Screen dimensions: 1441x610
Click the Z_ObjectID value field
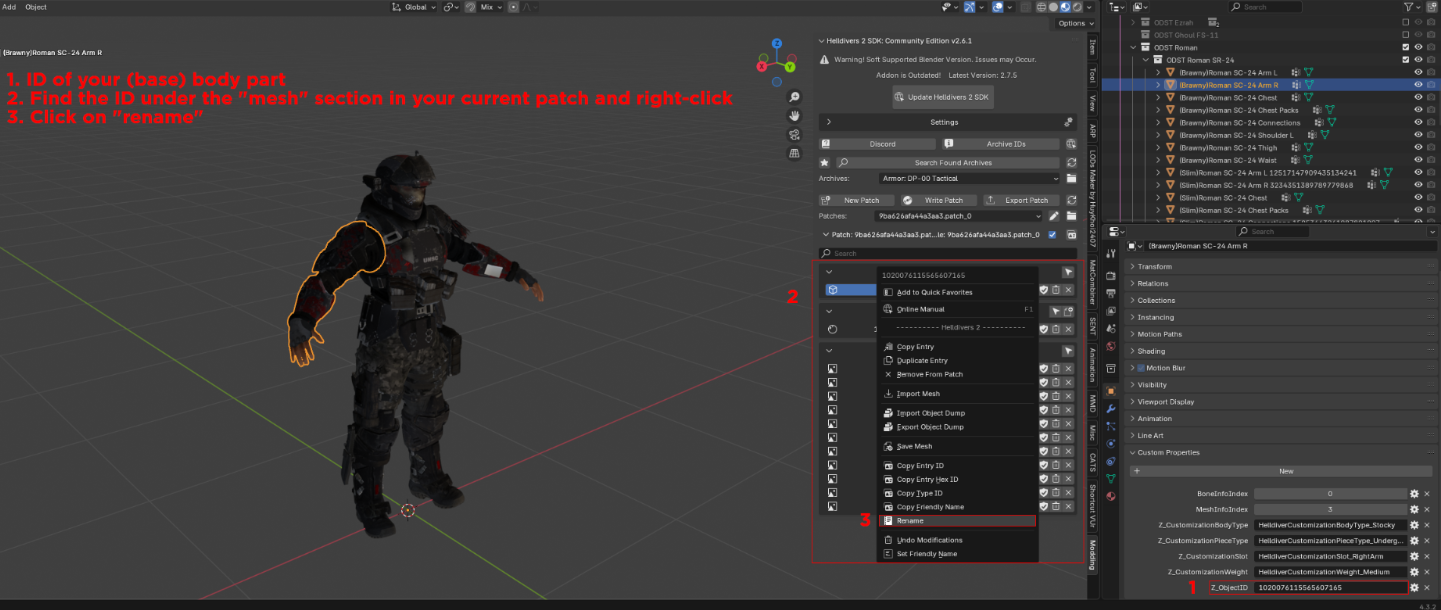pos(1330,588)
